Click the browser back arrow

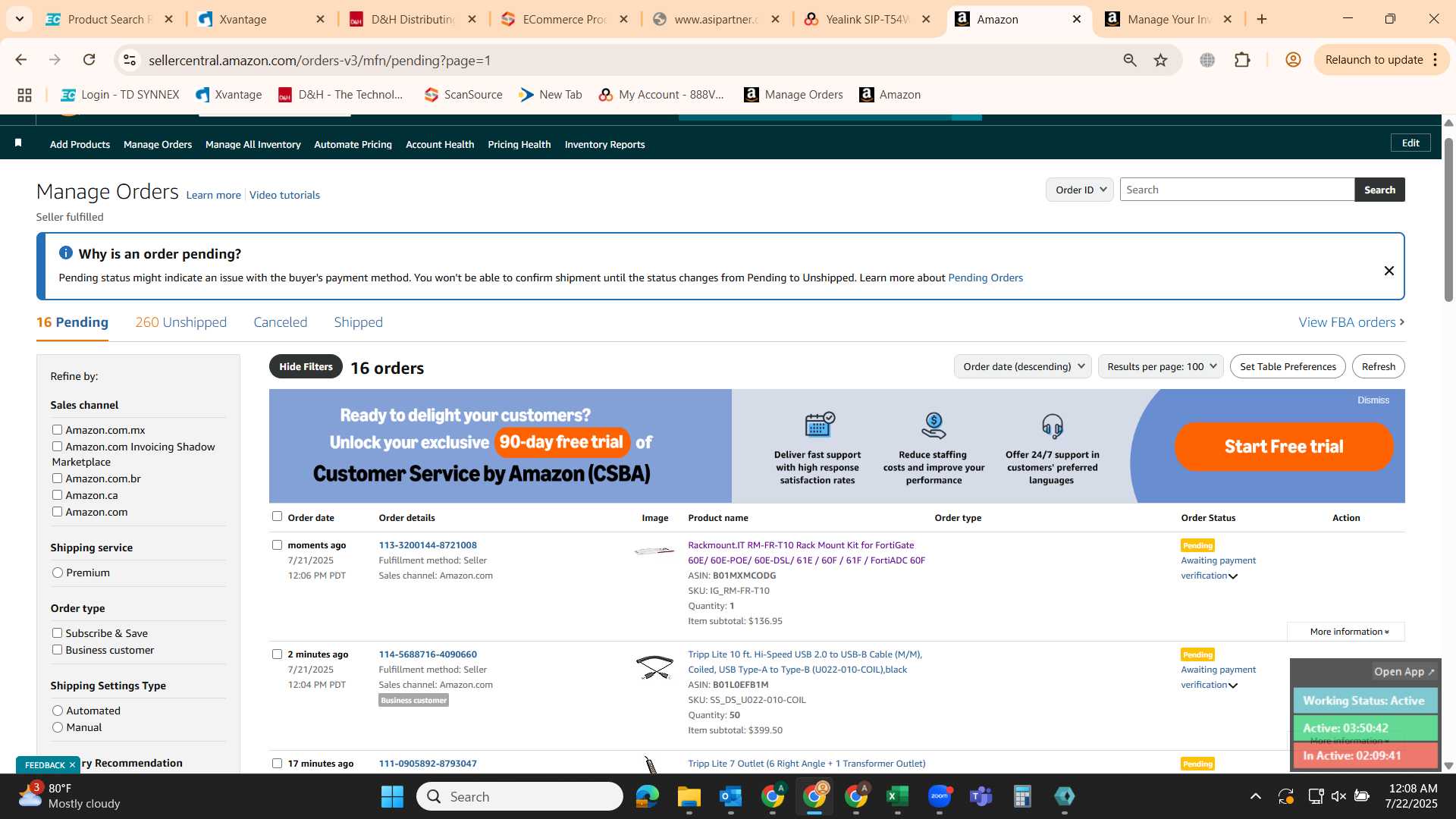21,60
